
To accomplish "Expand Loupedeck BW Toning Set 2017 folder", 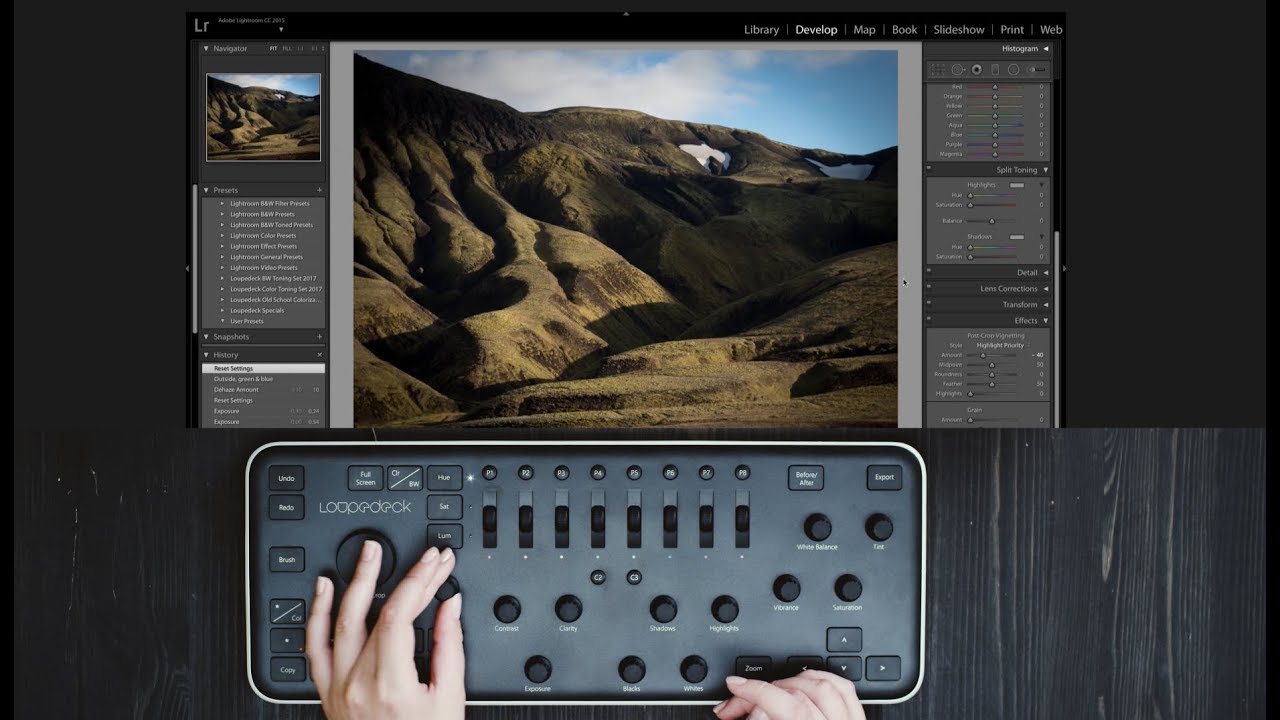I will (x=223, y=278).
